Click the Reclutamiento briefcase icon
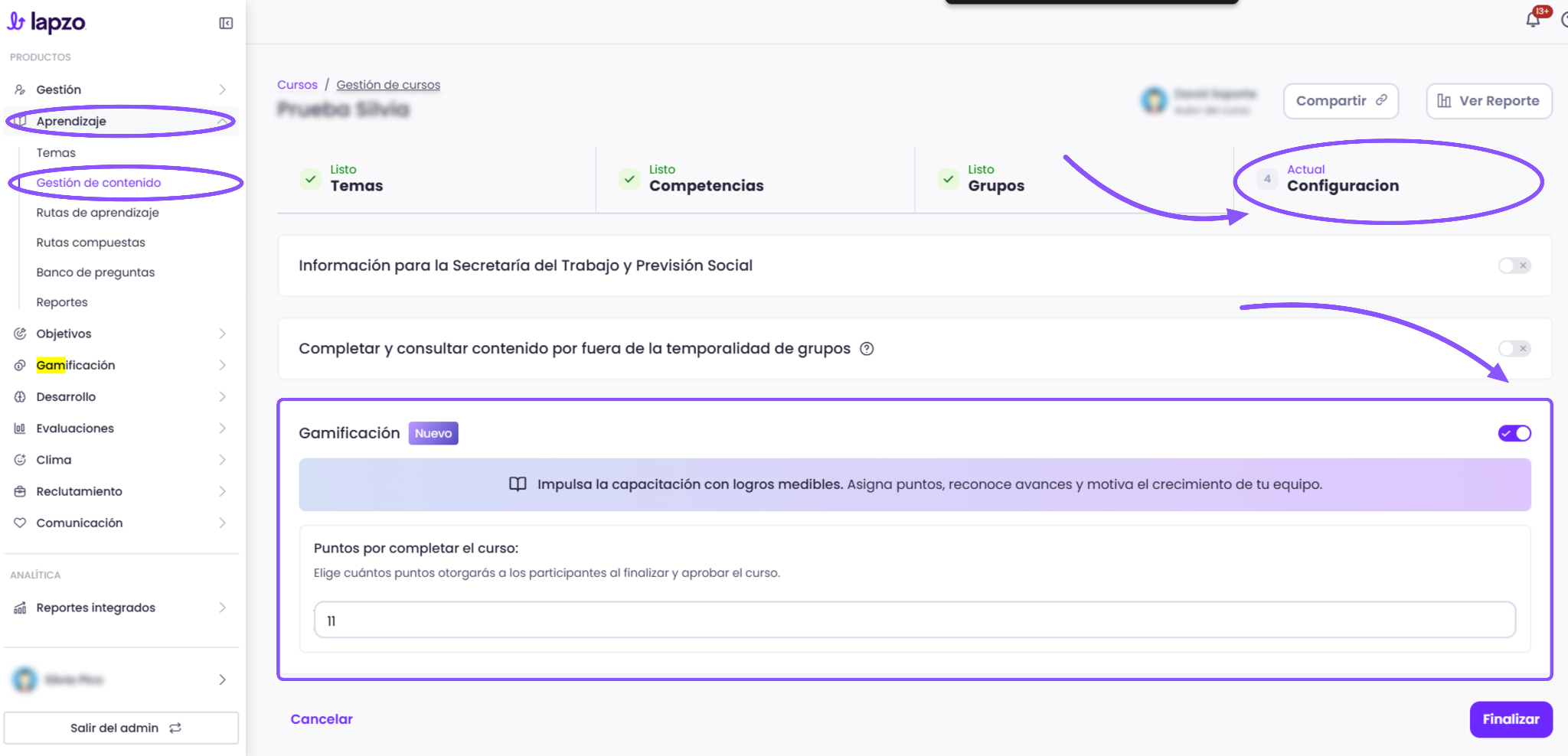 click(x=20, y=491)
